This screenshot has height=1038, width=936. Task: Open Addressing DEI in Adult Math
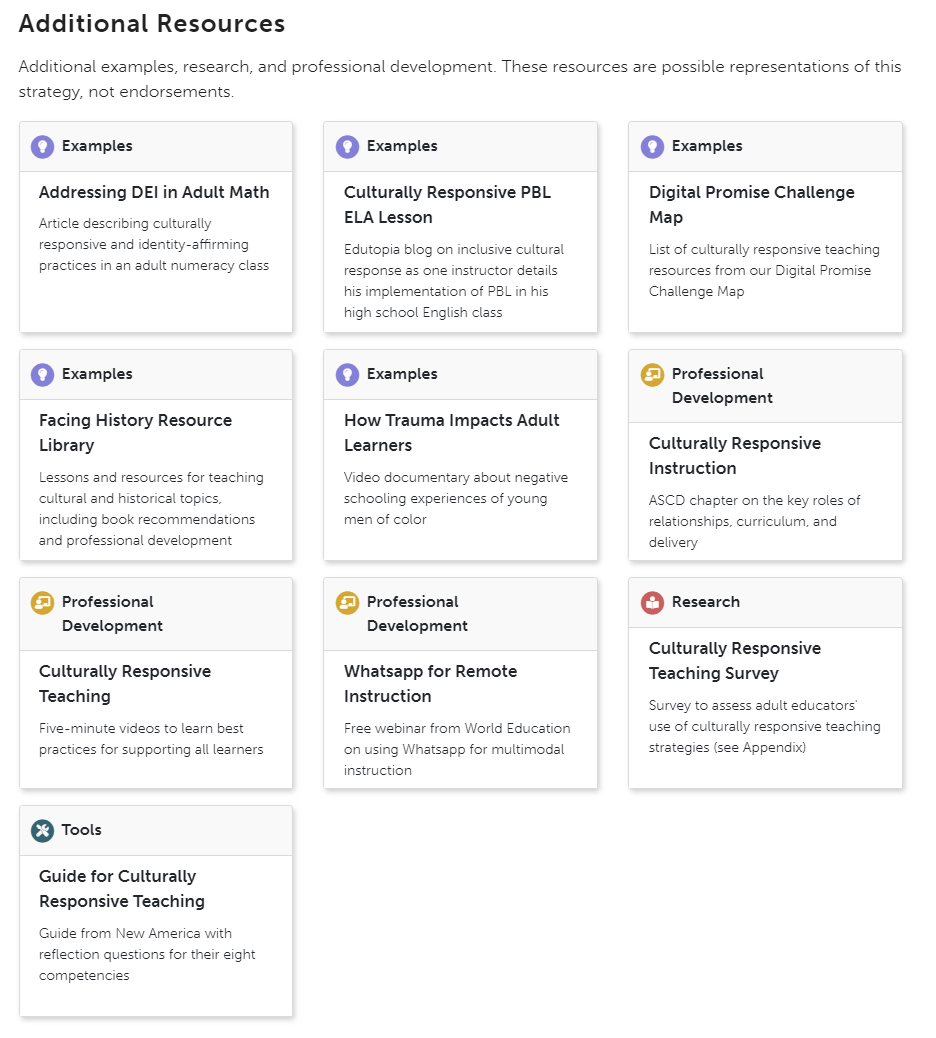point(154,193)
